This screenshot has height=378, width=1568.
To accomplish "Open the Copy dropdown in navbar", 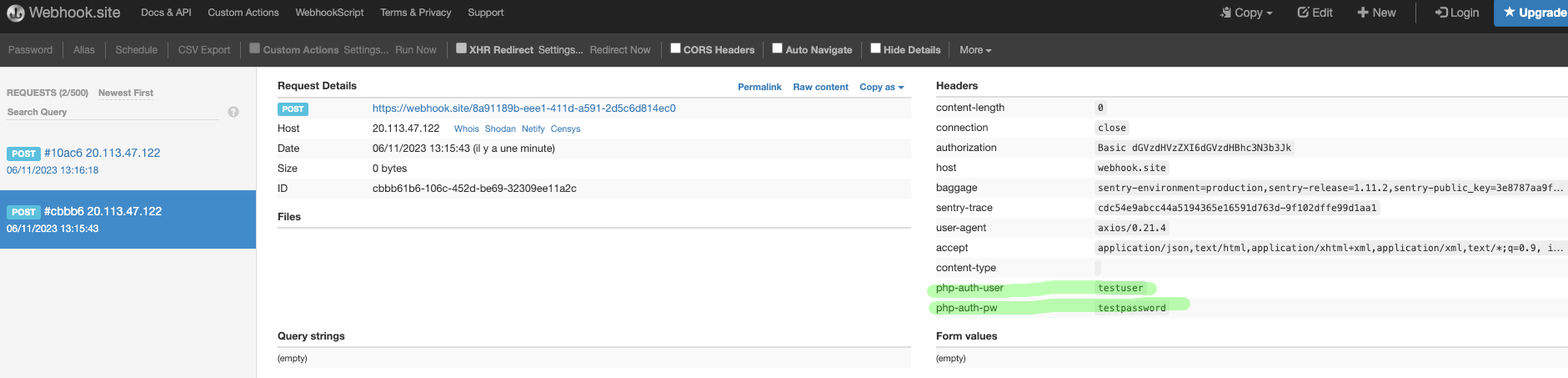I will [1246, 13].
